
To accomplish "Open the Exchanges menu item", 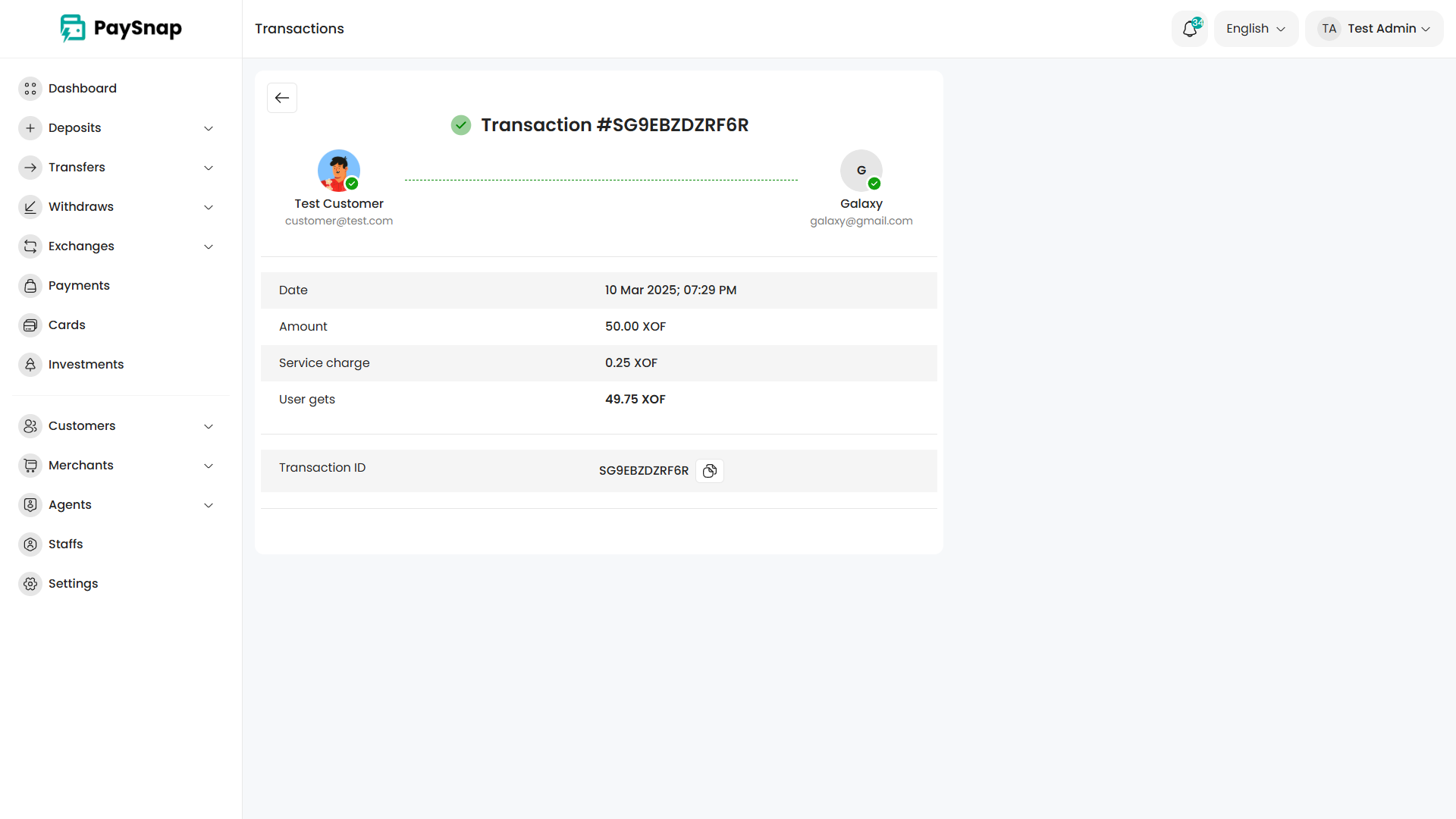I will click(x=81, y=246).
